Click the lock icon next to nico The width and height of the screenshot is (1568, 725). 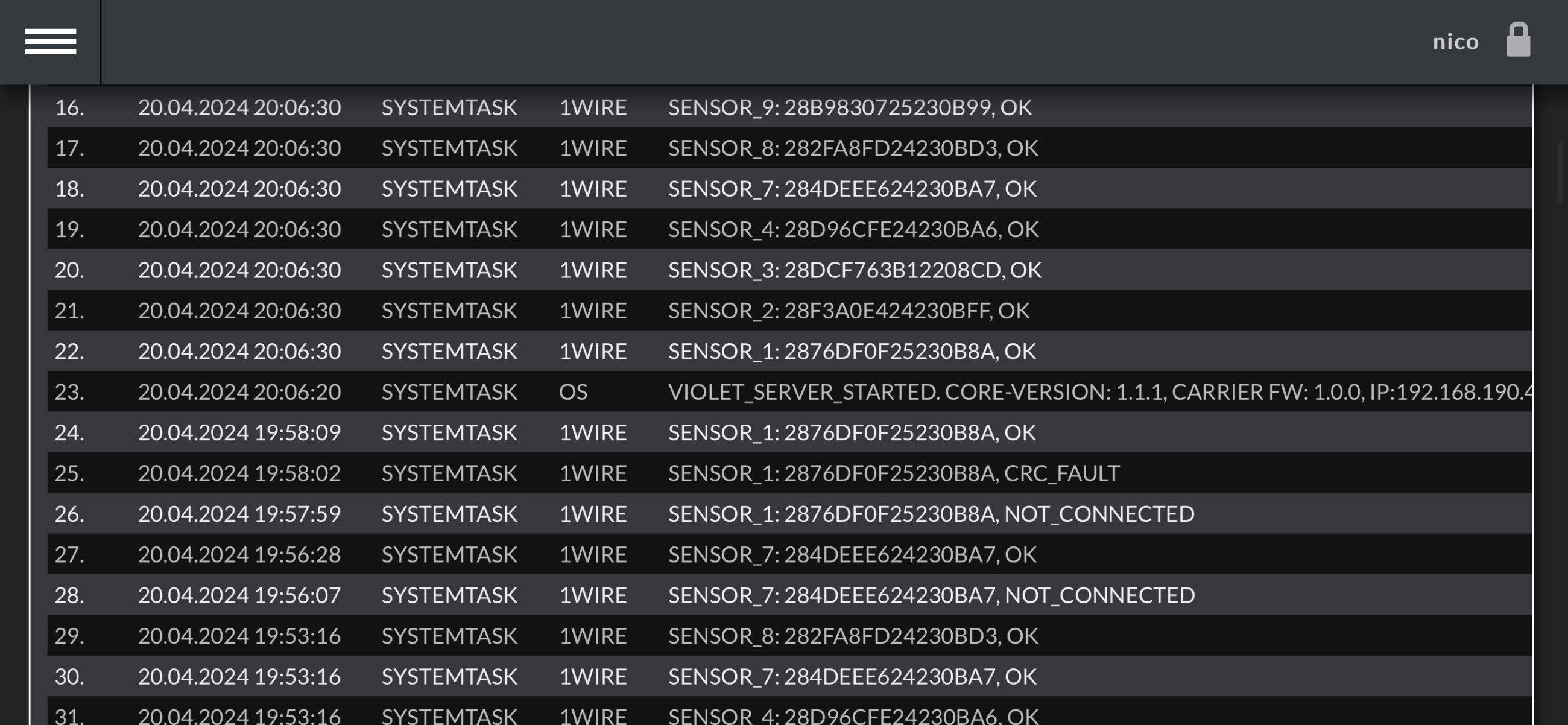point(1518,40)
